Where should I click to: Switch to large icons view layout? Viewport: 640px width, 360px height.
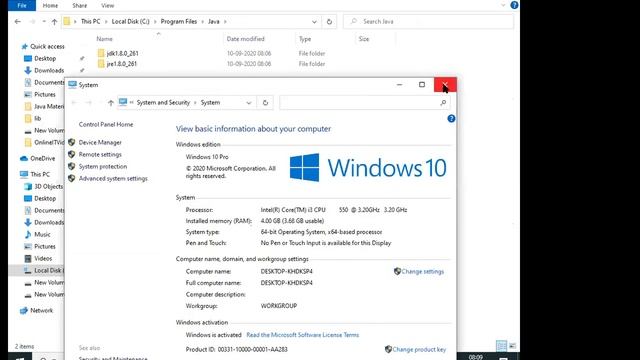pos(513,346)
